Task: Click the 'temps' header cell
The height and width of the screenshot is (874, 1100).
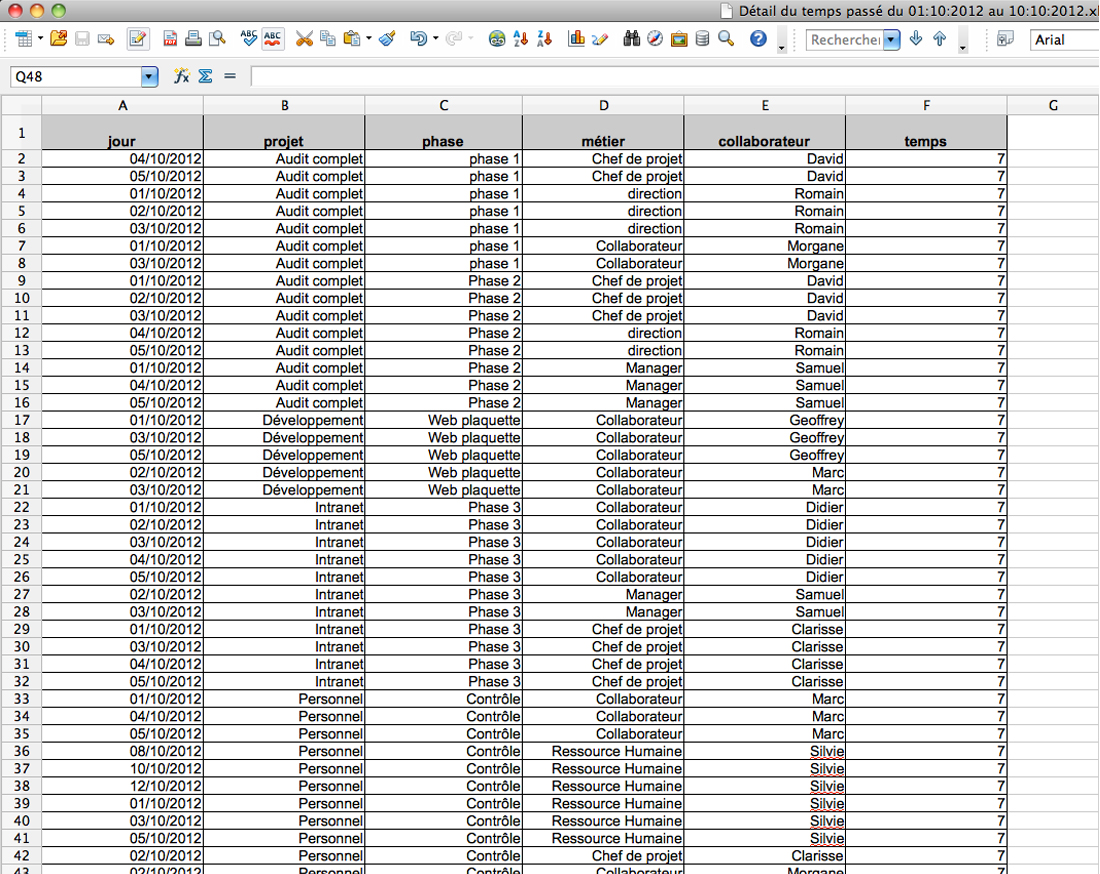Action: (x=926, y=133)
